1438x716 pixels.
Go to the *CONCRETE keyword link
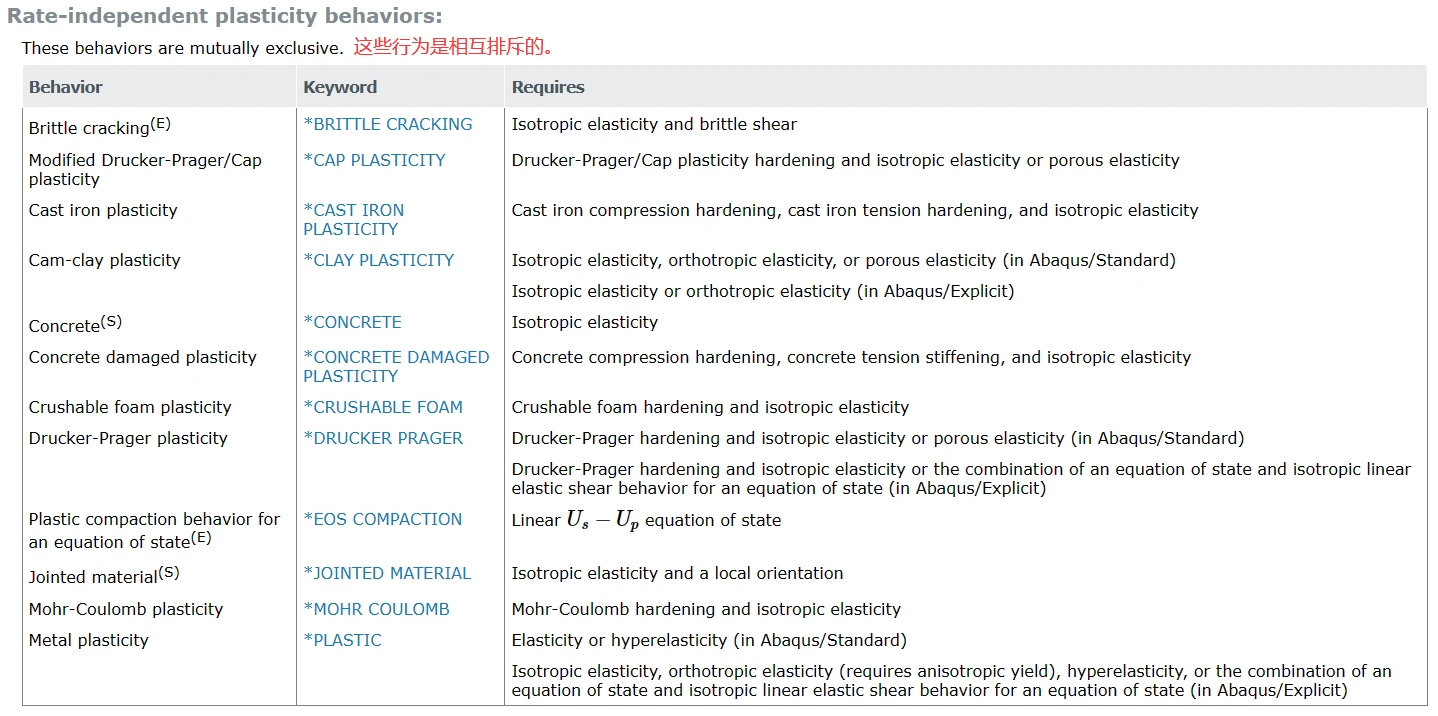tap(352, 322)
